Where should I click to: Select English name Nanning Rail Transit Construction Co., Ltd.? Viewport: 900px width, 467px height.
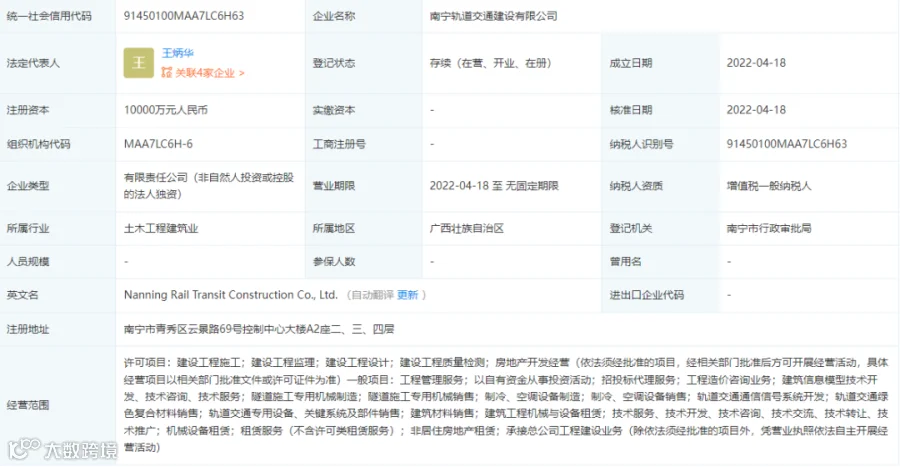click(x=231, y=295)
